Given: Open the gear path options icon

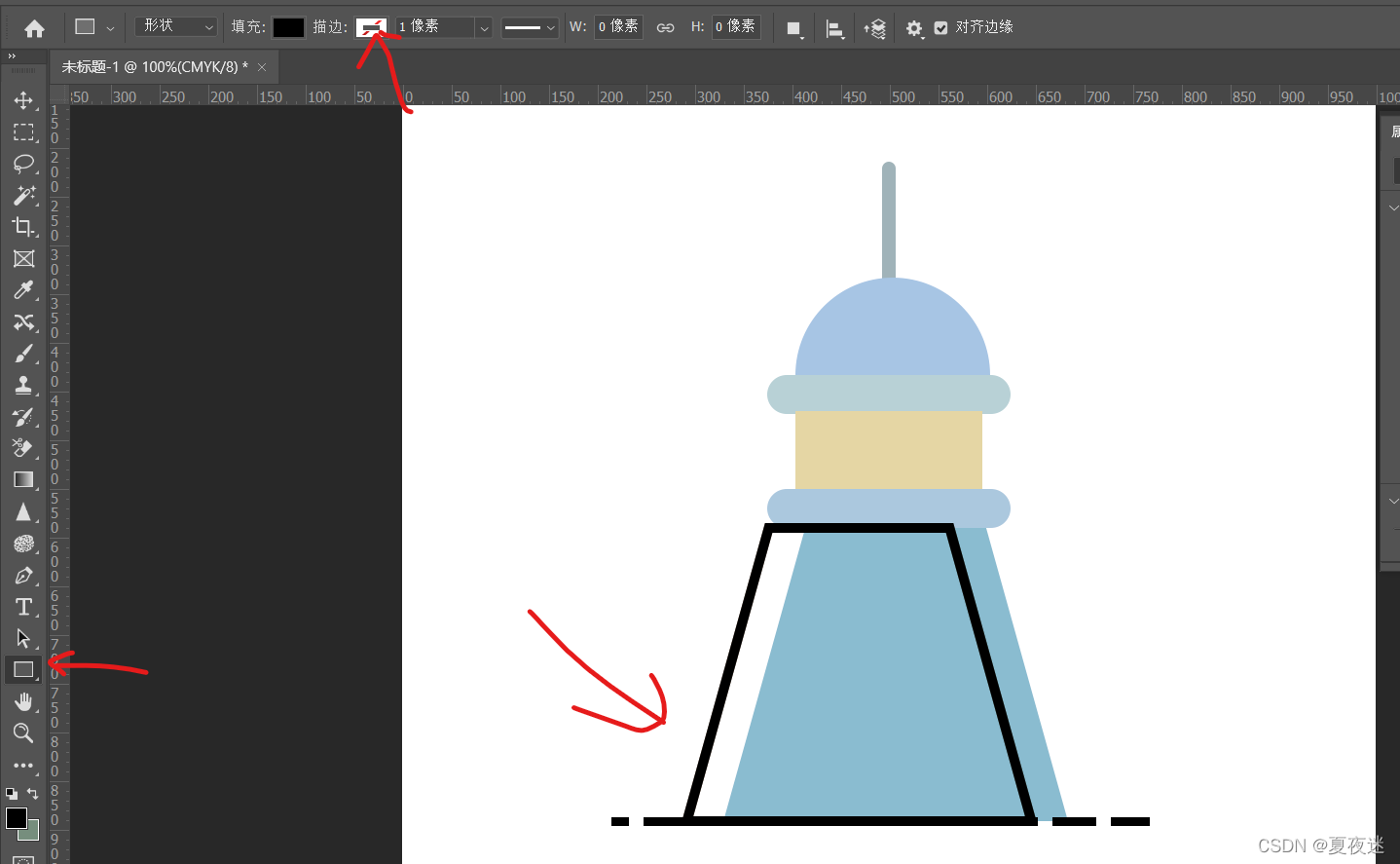Looking at the screenshot, I should coord(914,28).
